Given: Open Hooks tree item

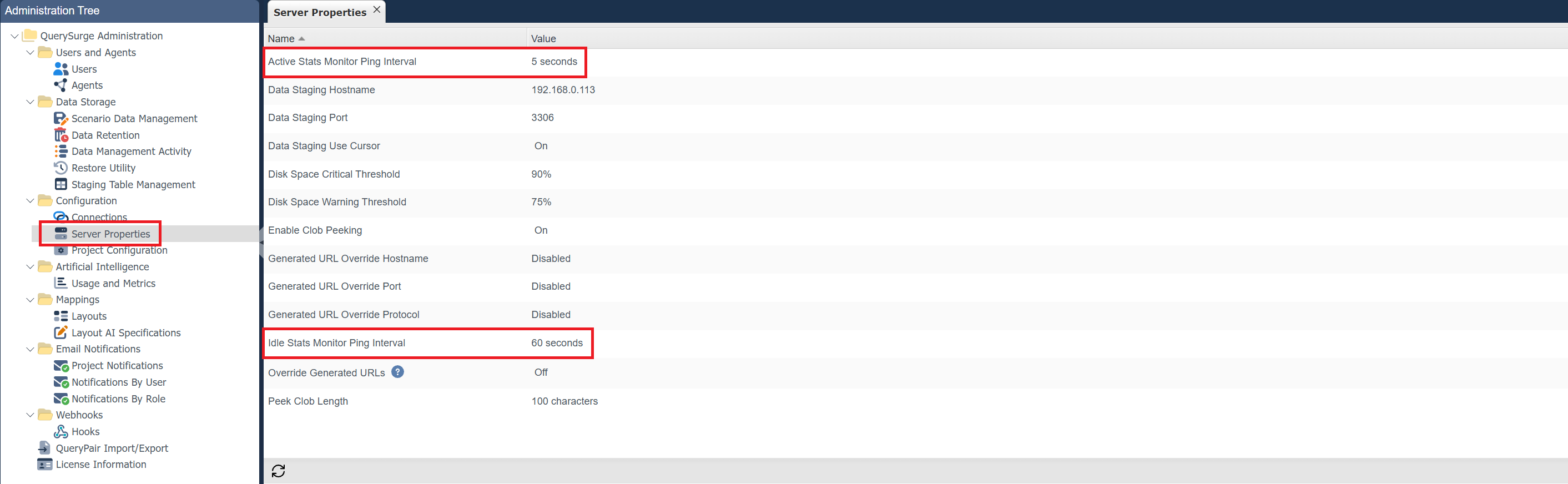Looking at the screenshot, I should (85, 431).
